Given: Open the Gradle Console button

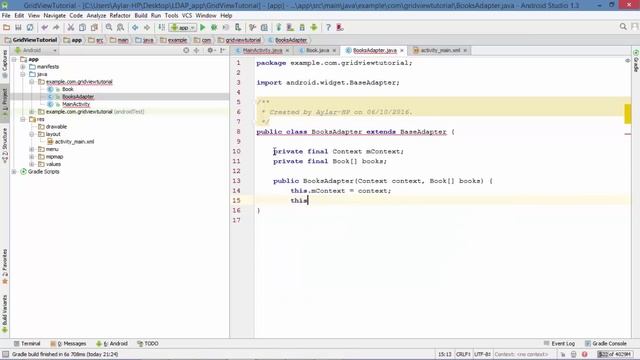Looking at the screenshot, I should pos(606,344).
